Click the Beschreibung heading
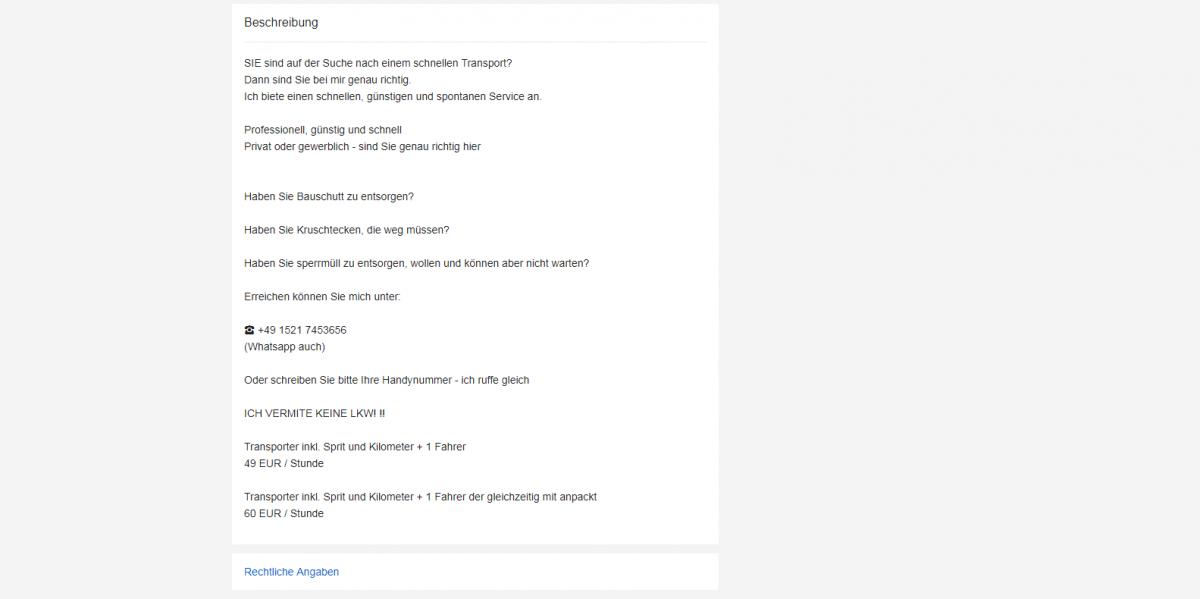The image size is (1200, 599). click(x=281, y=22)
